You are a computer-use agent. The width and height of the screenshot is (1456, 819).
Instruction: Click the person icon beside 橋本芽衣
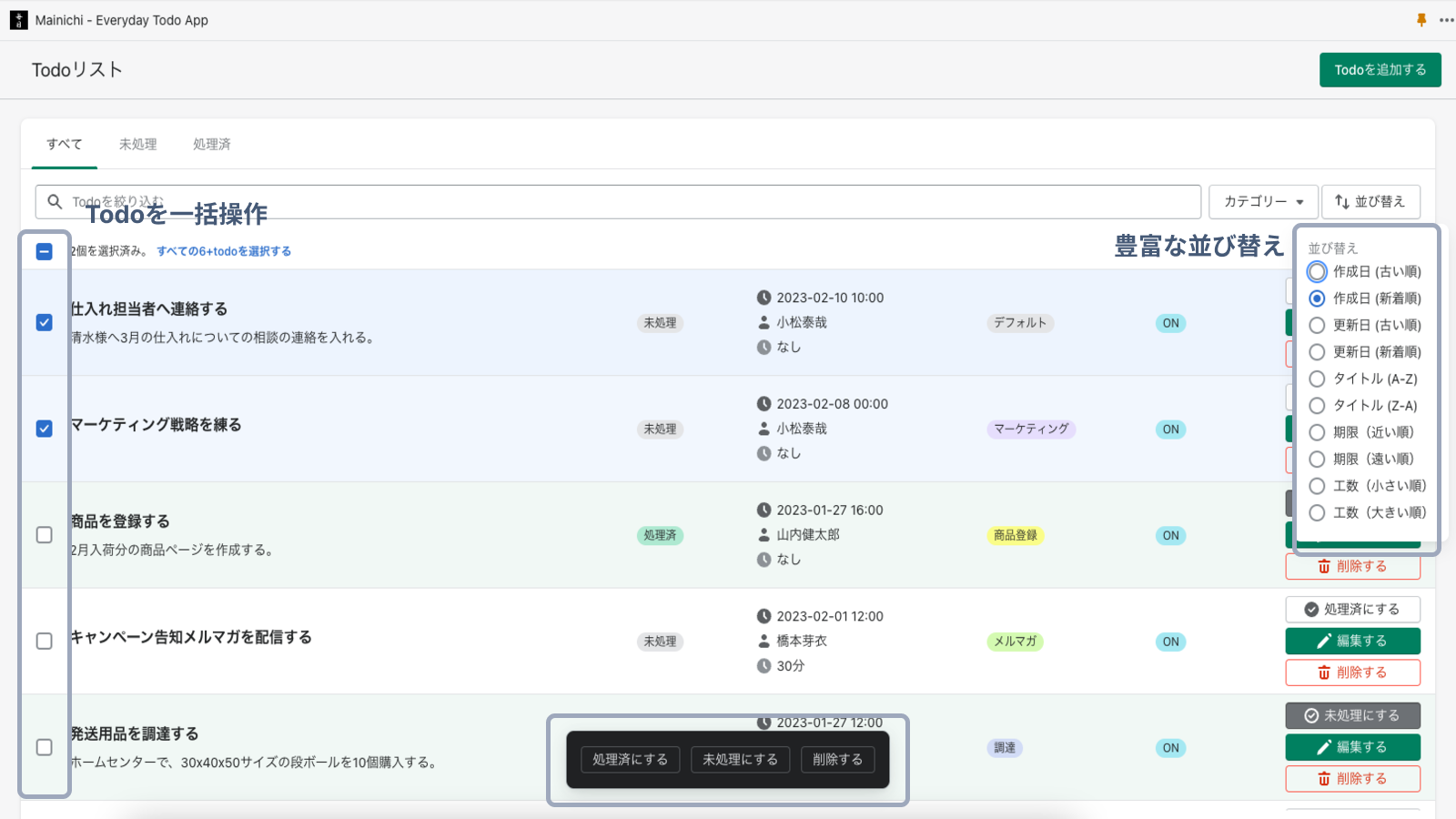[x=764, y=642]
